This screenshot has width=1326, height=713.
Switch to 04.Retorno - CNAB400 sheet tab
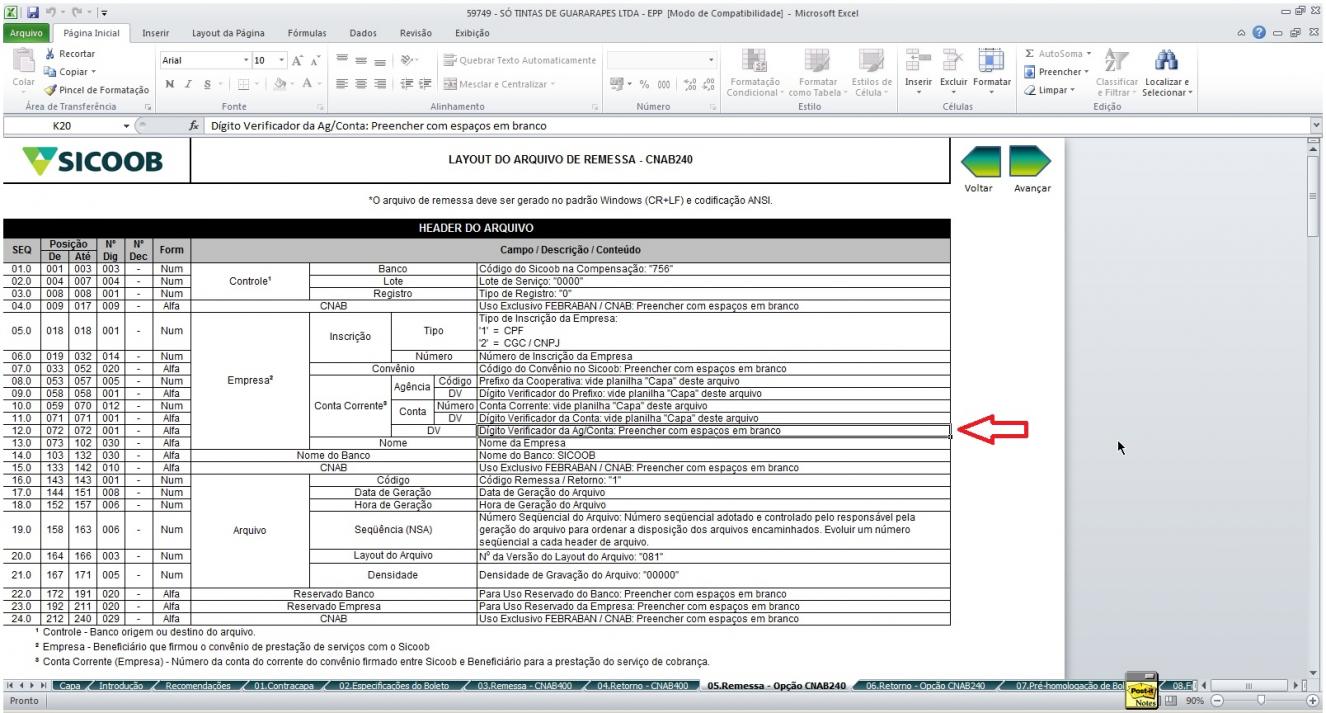pyautogui.click(x=643, y=686)
